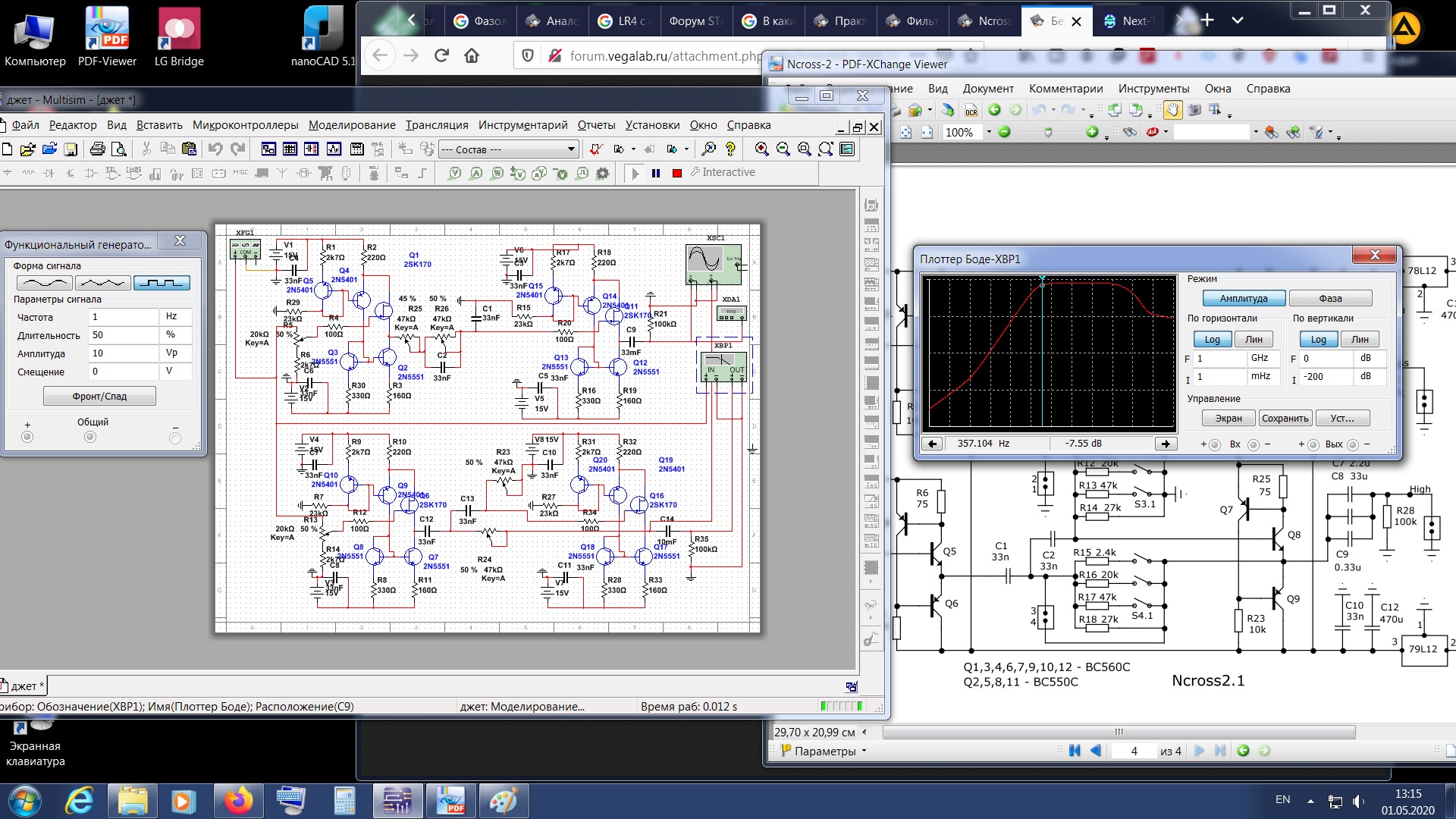Viewport: 1456px width, 819px height.
Task: Place a voltage probe from probe toolbar
Action: [455, 173]
